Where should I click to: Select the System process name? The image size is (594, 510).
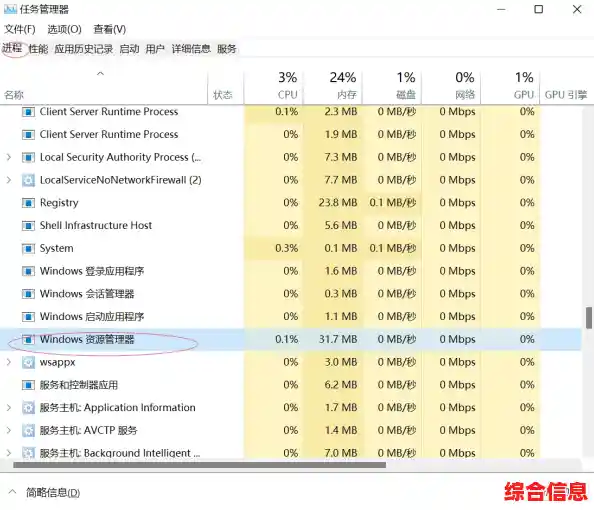[x=57, y=249]
